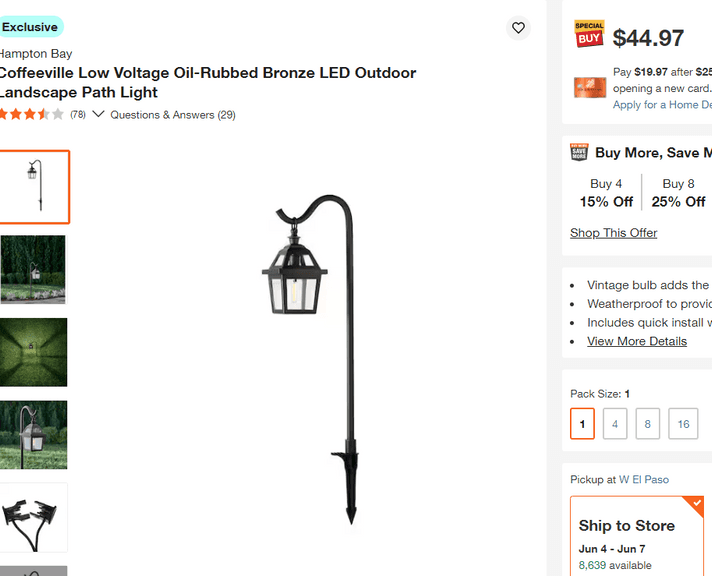
Task: Click the Buy More Save More tag icon
Action: click(x=579, y=152)
